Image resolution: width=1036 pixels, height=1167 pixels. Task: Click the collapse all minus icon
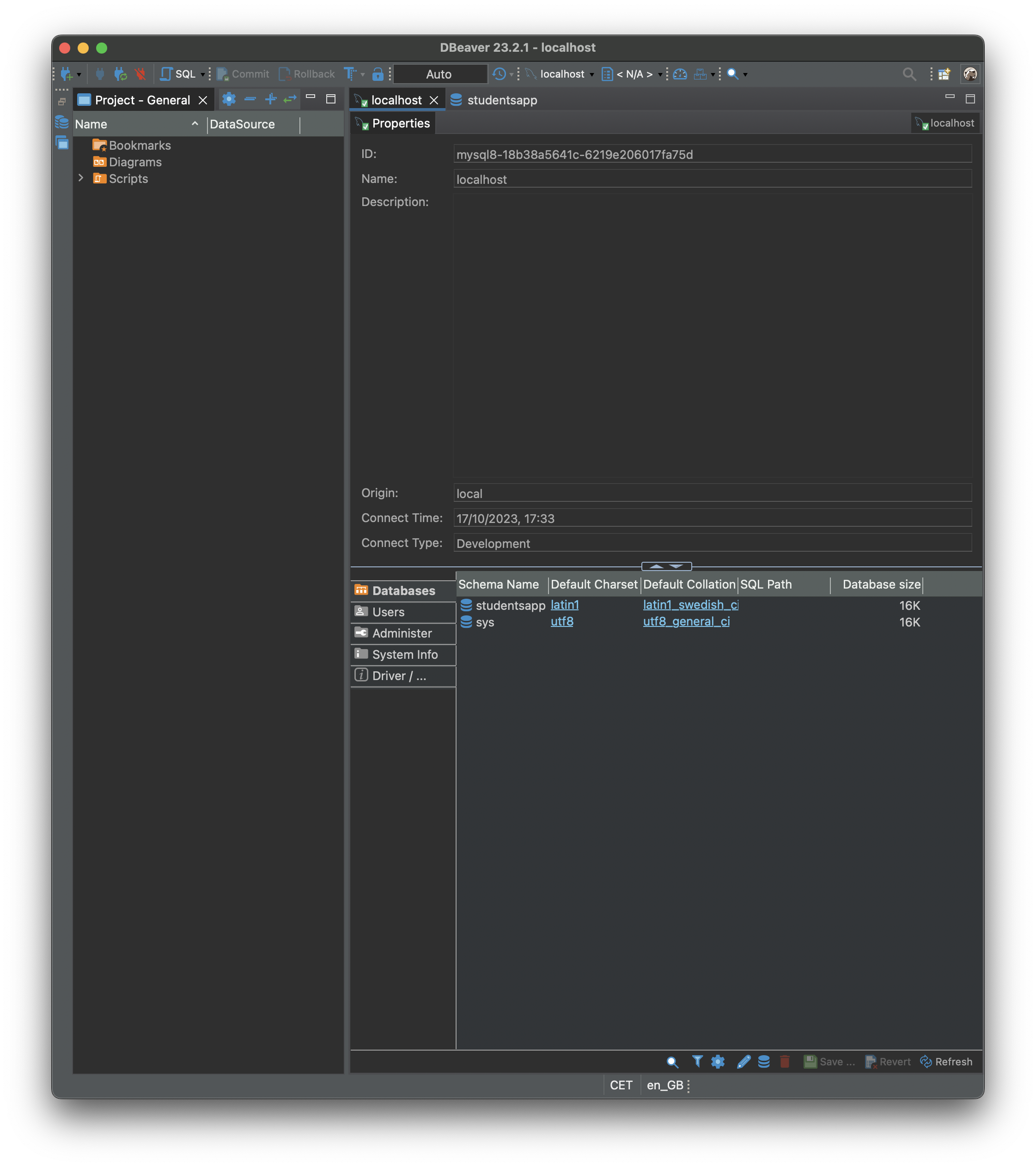[x=250, y=99]
